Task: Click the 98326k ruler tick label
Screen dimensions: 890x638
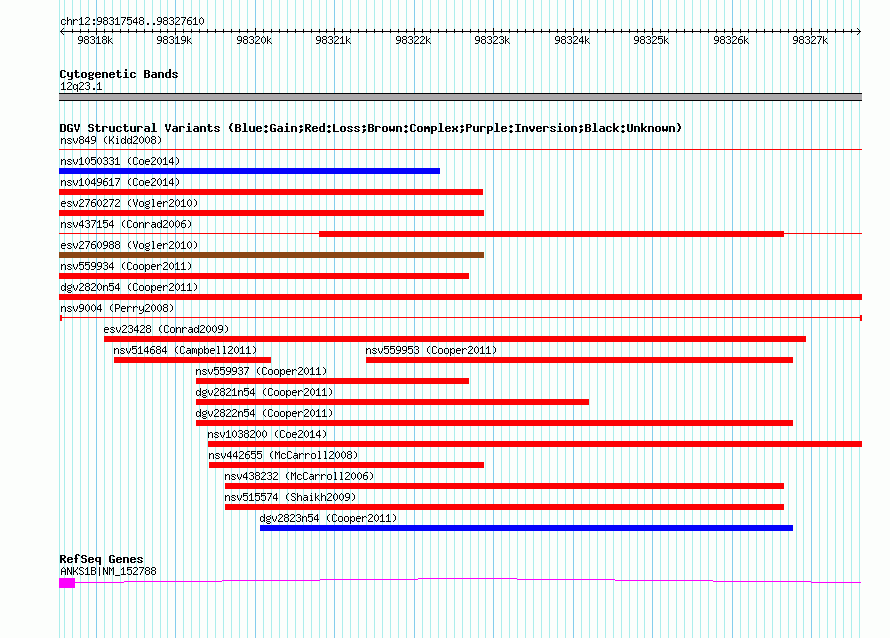Action: point(731,40)
